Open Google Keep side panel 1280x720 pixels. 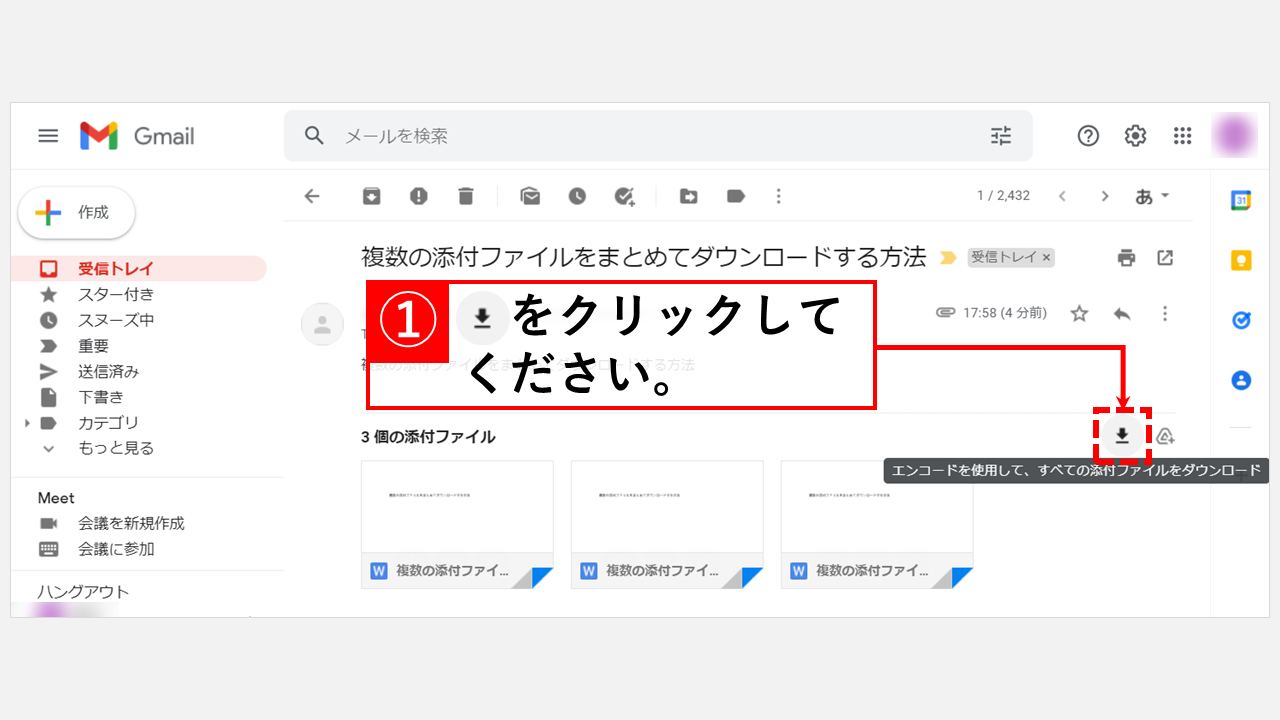1241,260
